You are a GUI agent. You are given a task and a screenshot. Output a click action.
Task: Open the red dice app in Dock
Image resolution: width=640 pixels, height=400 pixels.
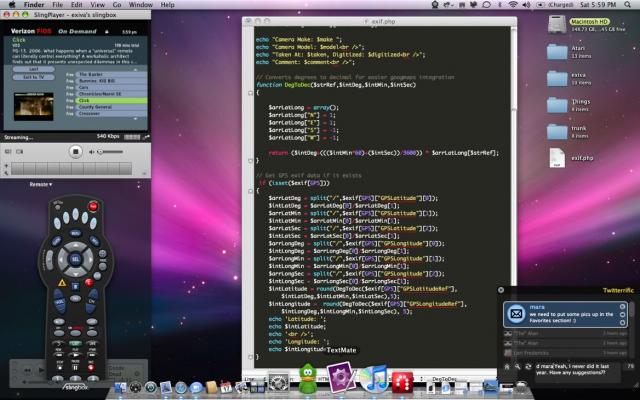(x=402, y=382)
